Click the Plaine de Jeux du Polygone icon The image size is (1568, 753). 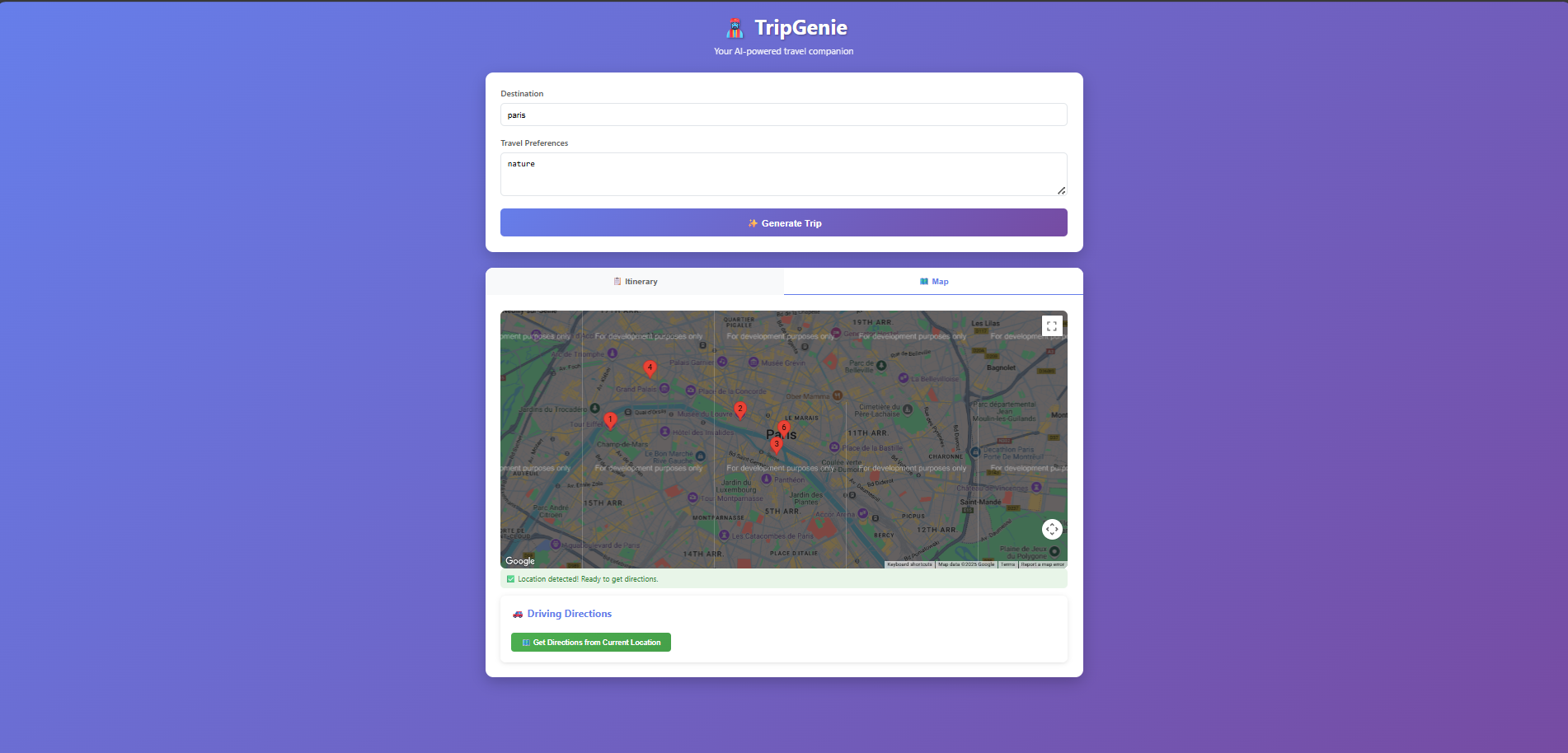coord(1054,551)
